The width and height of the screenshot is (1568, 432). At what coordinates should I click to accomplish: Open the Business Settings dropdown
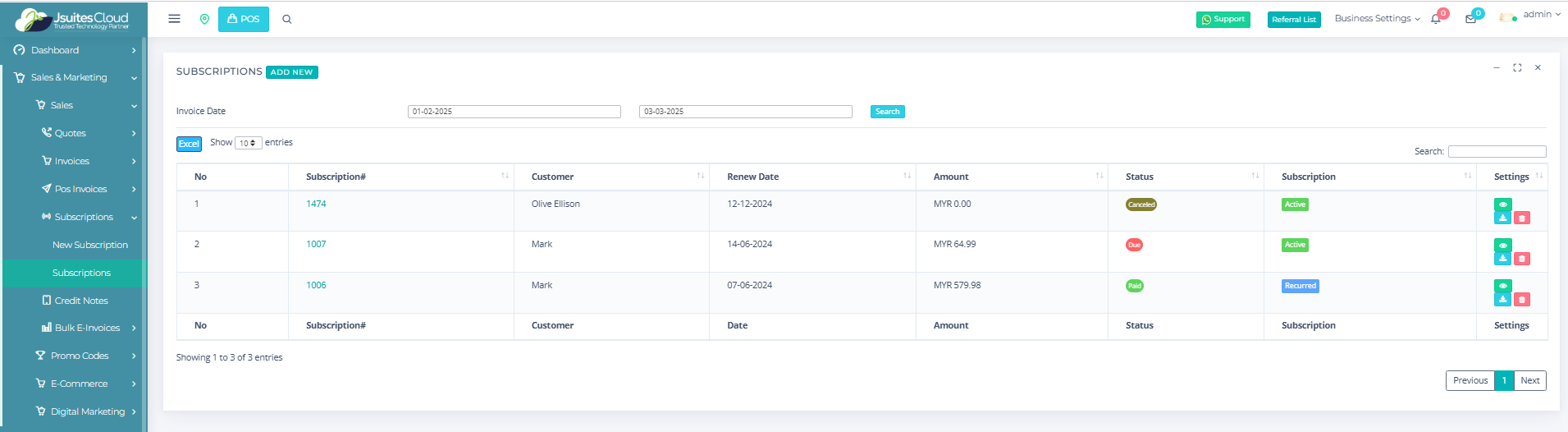[1376, 18]
